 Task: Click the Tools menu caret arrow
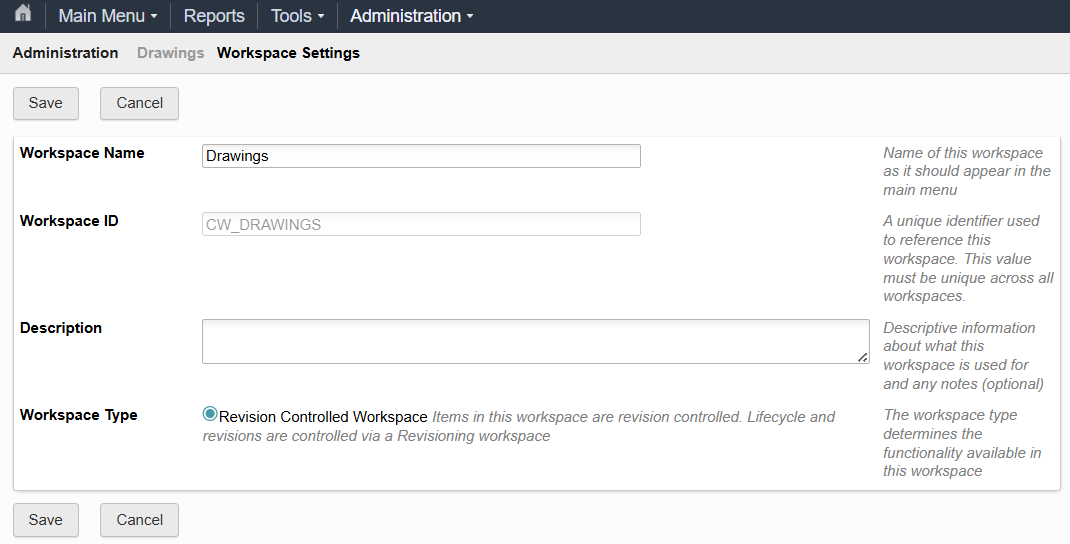pos(321,16)
